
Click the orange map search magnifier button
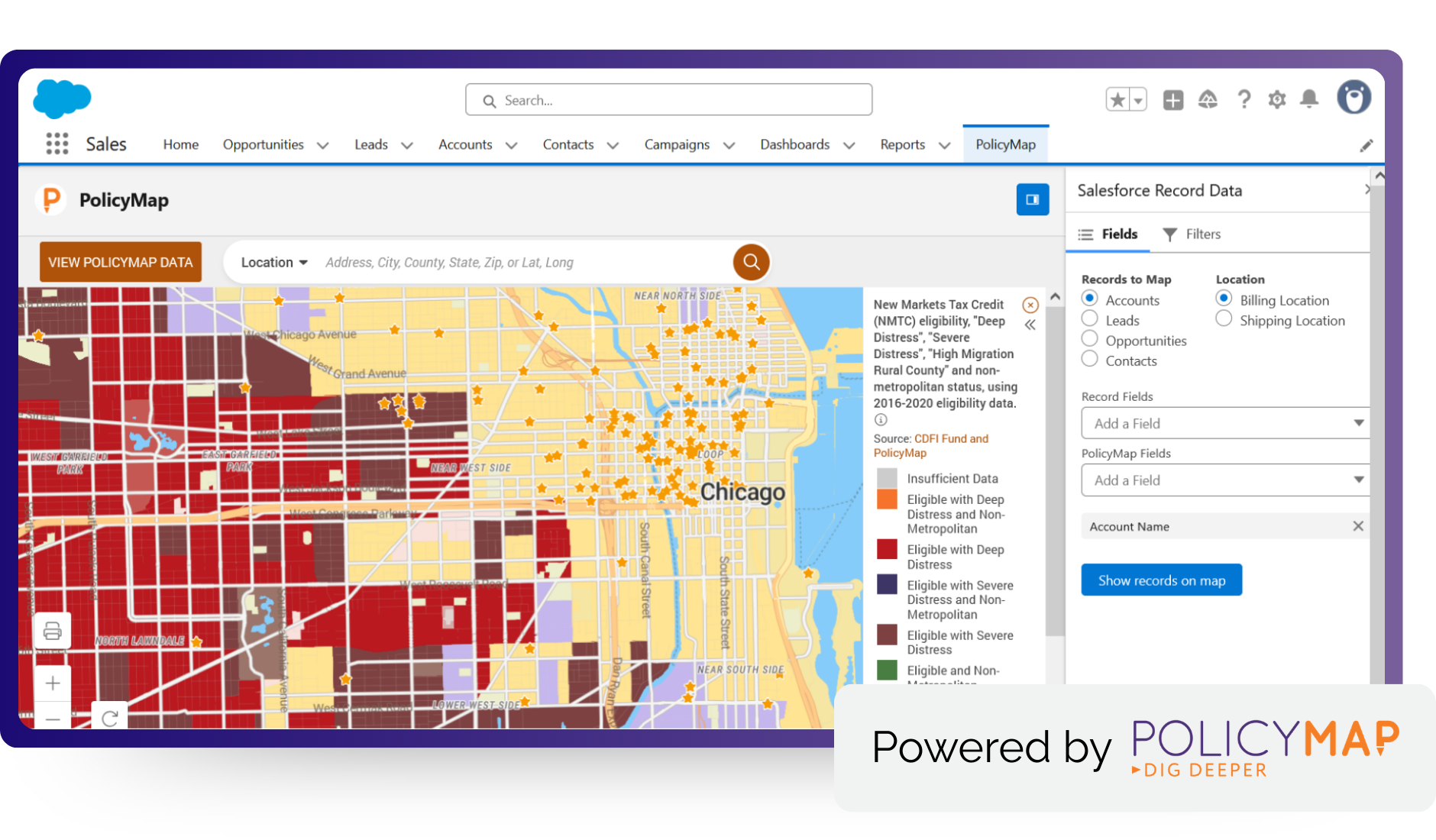point(751,262)
